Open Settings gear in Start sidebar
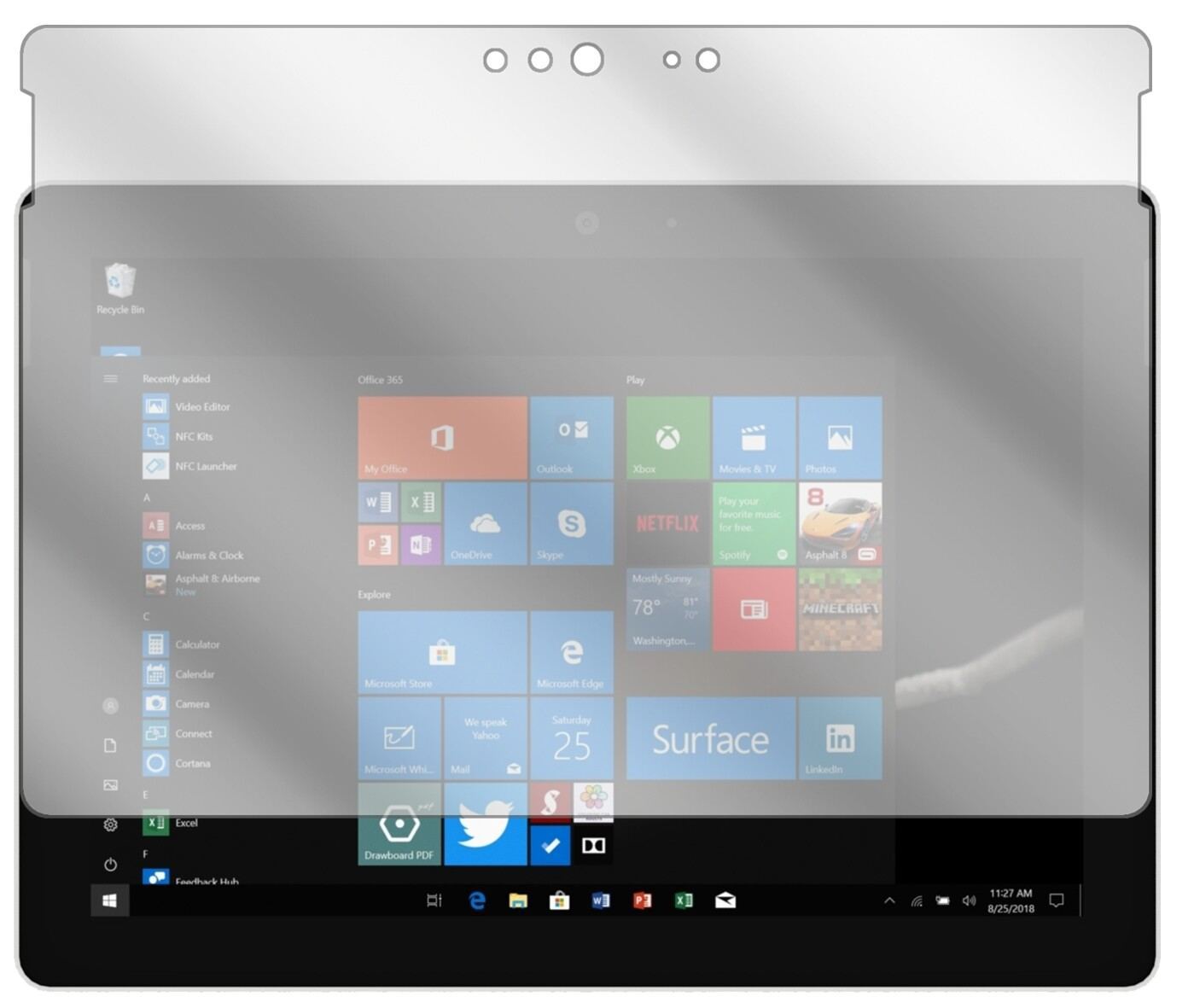This screenshot has width=1194, height=1008. [110, 824]
